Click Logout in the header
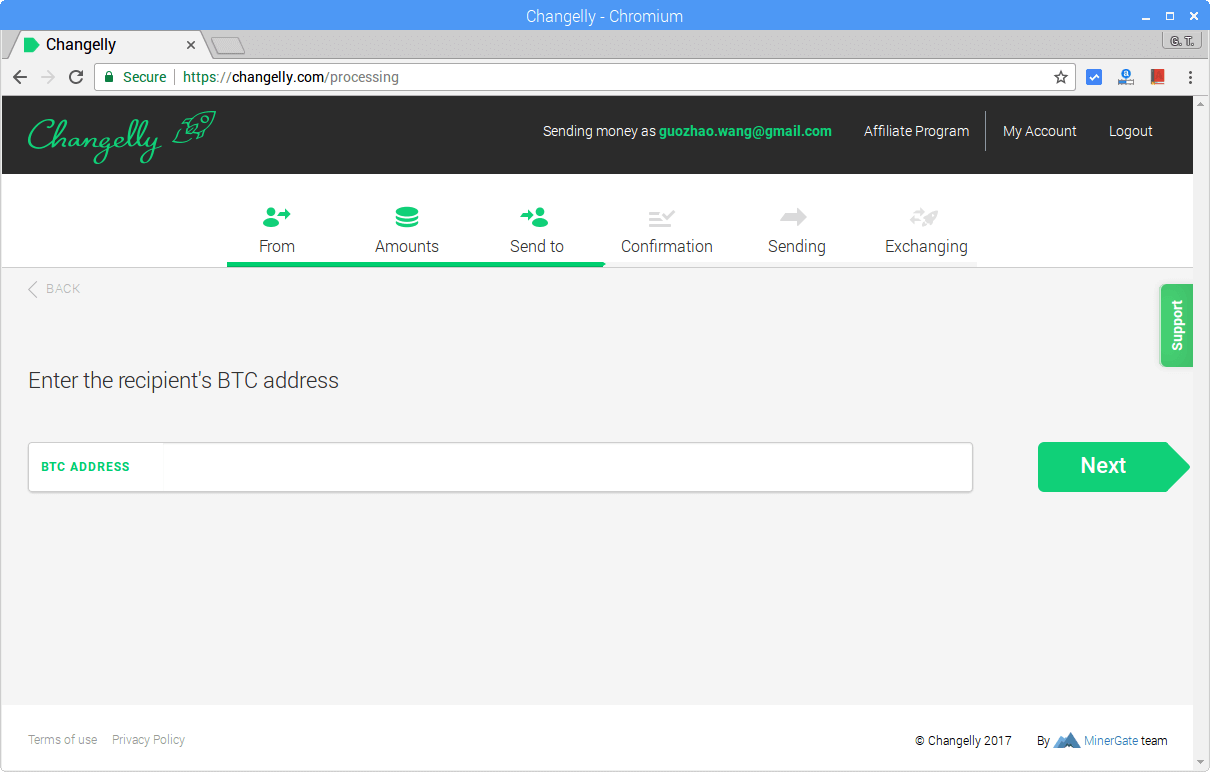Viewport: 1210px width, 772px height. tap(1130, 131)
